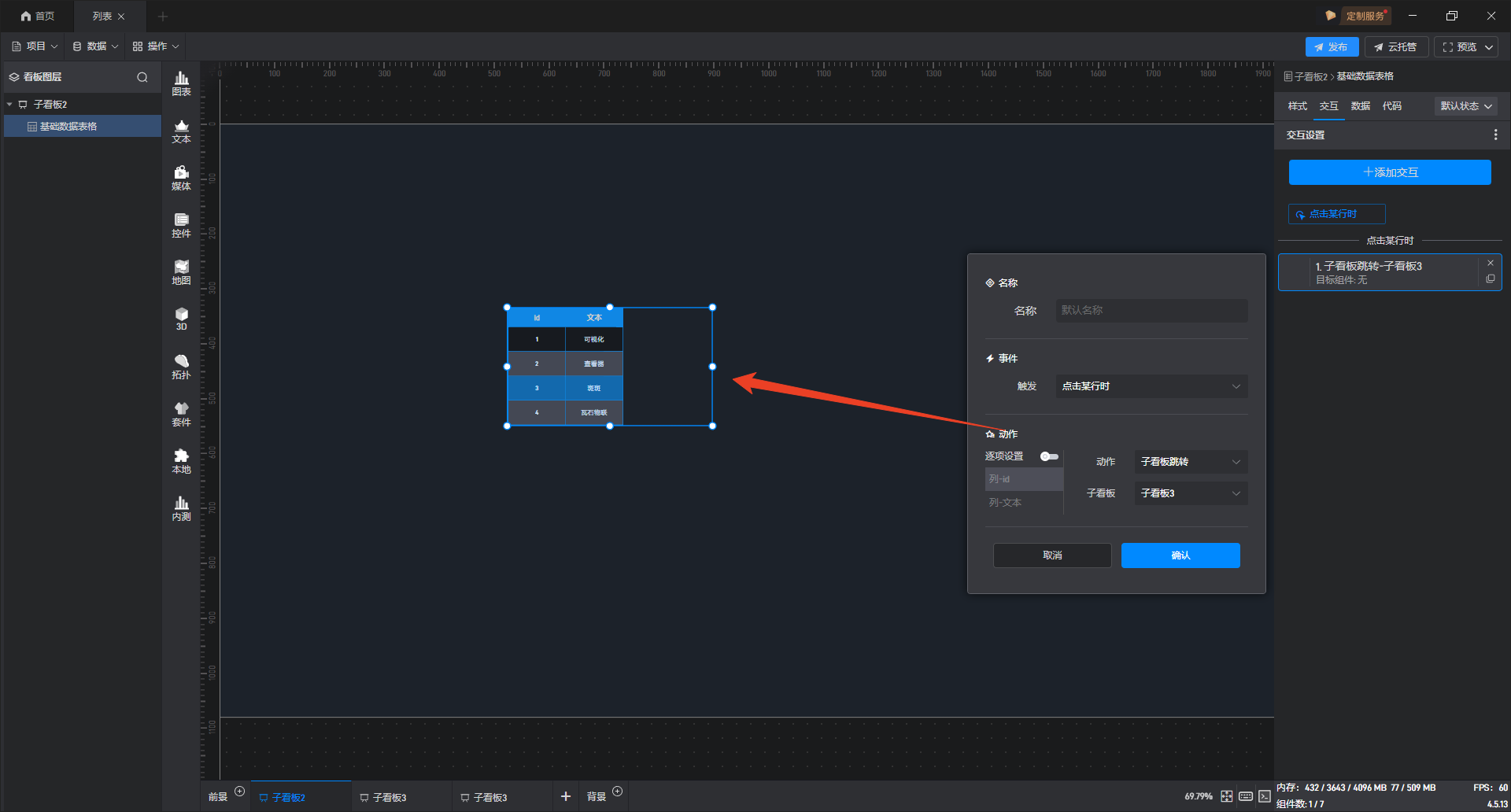Add a new sub-board with plus icon
Image resolution: width=1511 pixels, height=812 pixels.
point(565,796)
